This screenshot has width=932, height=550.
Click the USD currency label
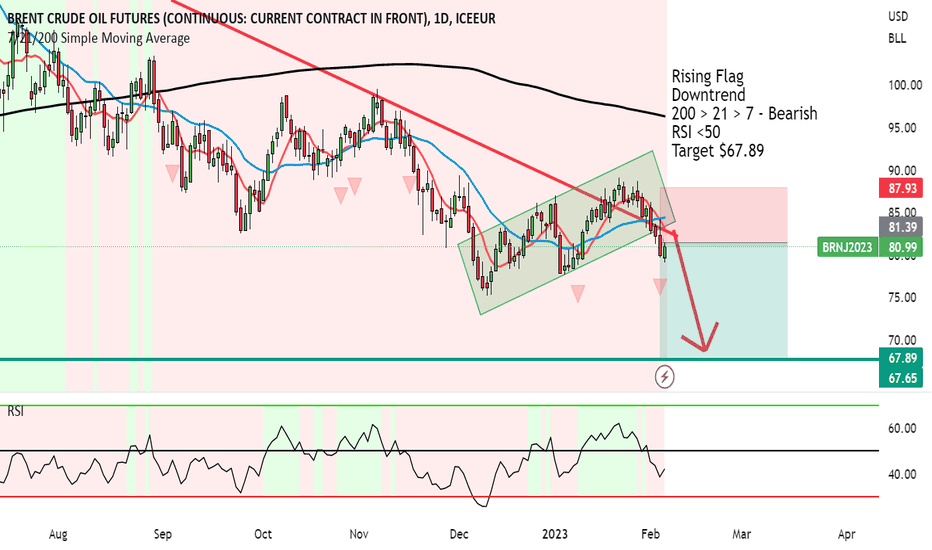pos(898,17)
